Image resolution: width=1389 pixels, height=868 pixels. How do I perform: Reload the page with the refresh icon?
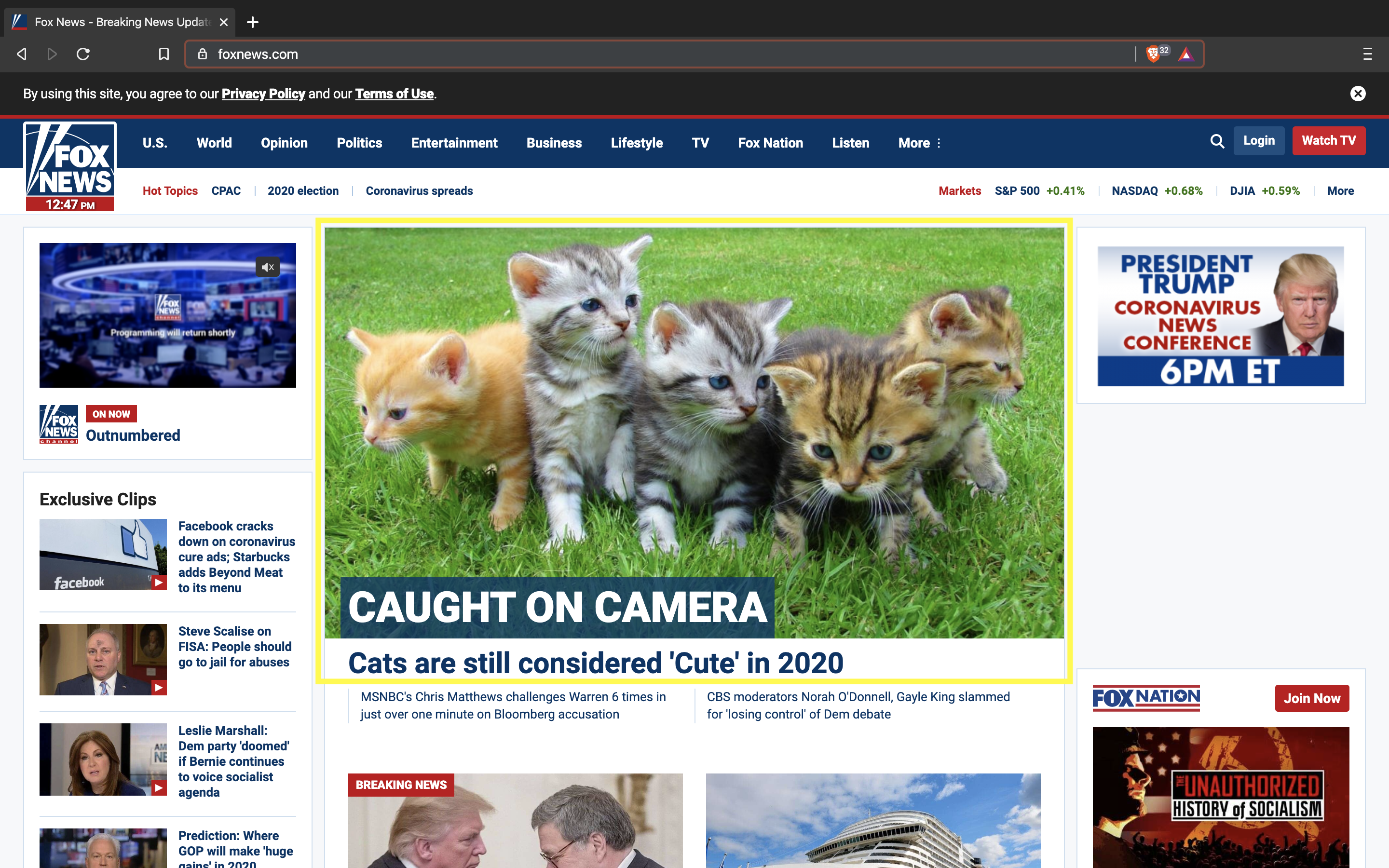click(x=83, y=54)
